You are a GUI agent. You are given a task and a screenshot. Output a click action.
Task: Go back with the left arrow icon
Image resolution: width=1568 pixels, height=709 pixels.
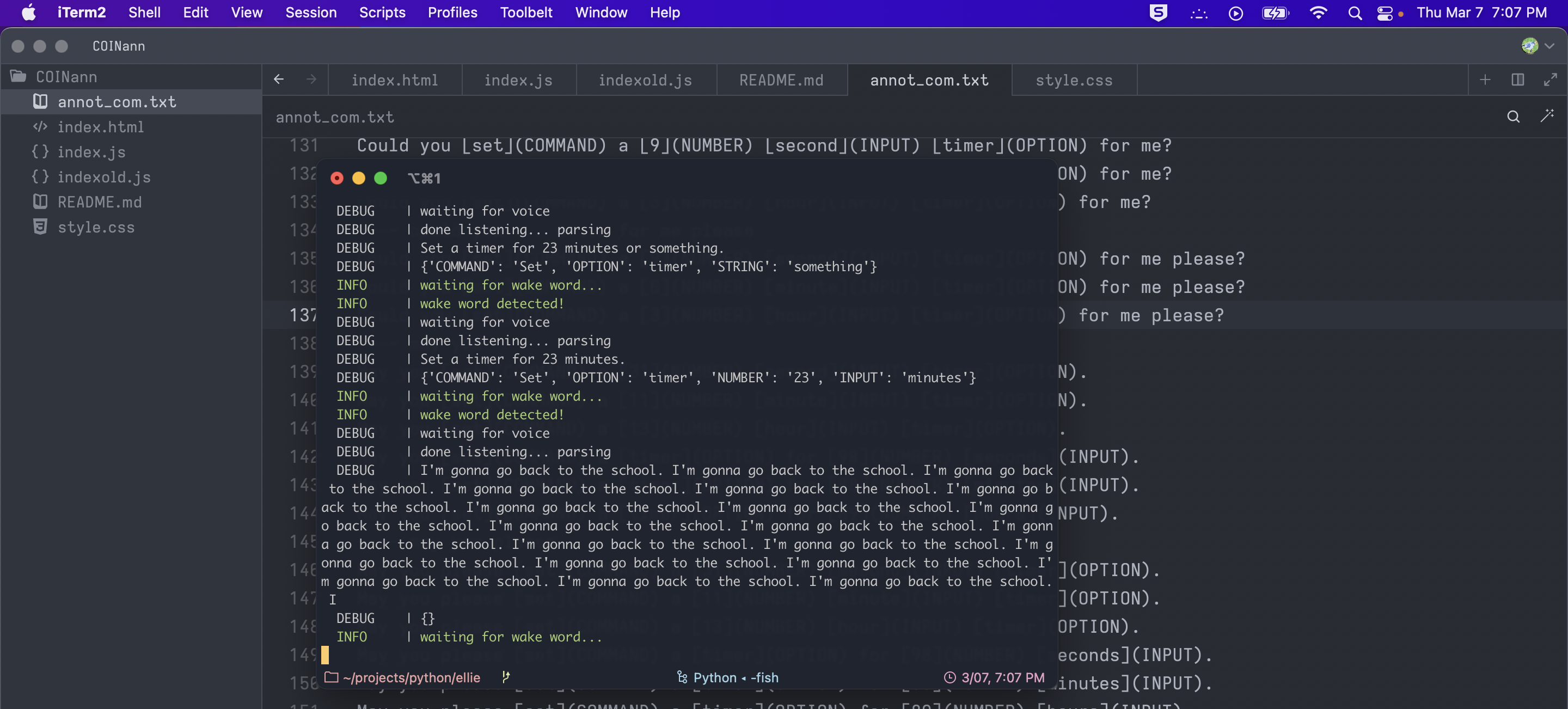point(279,79)
